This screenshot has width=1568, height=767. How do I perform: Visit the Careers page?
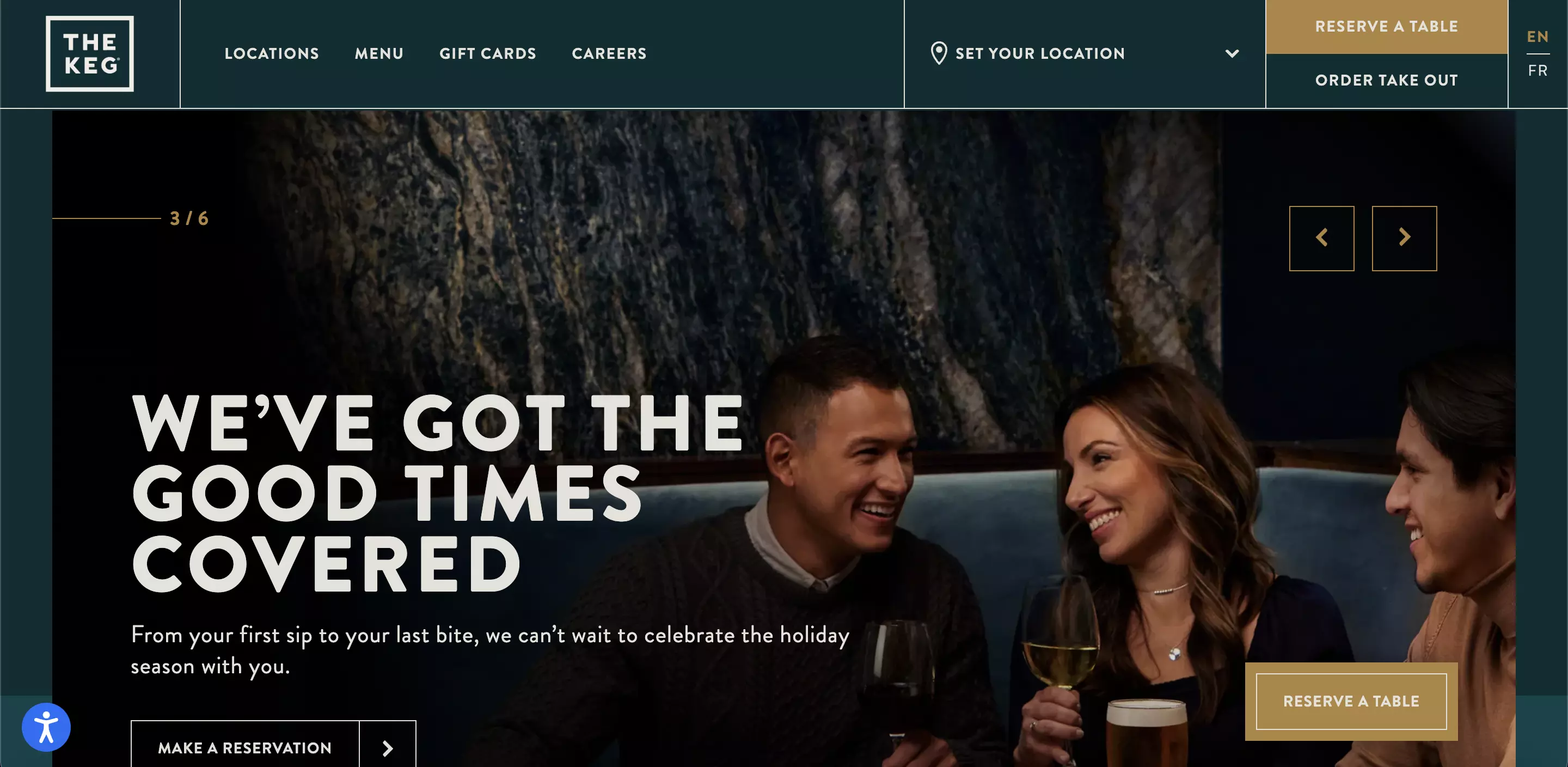click(x=609, y=53)
